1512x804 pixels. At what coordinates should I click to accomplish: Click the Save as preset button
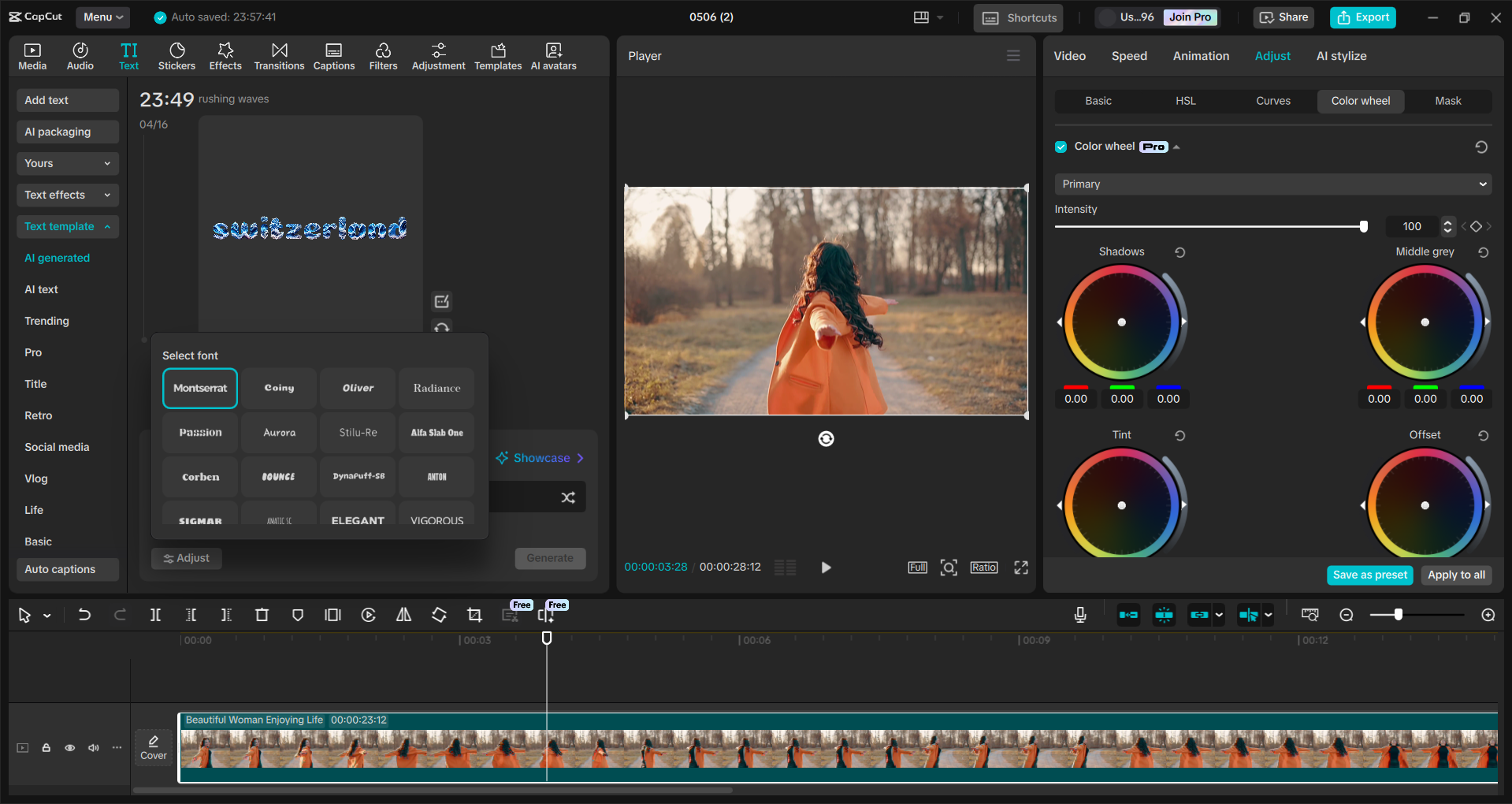(1369, 575)
